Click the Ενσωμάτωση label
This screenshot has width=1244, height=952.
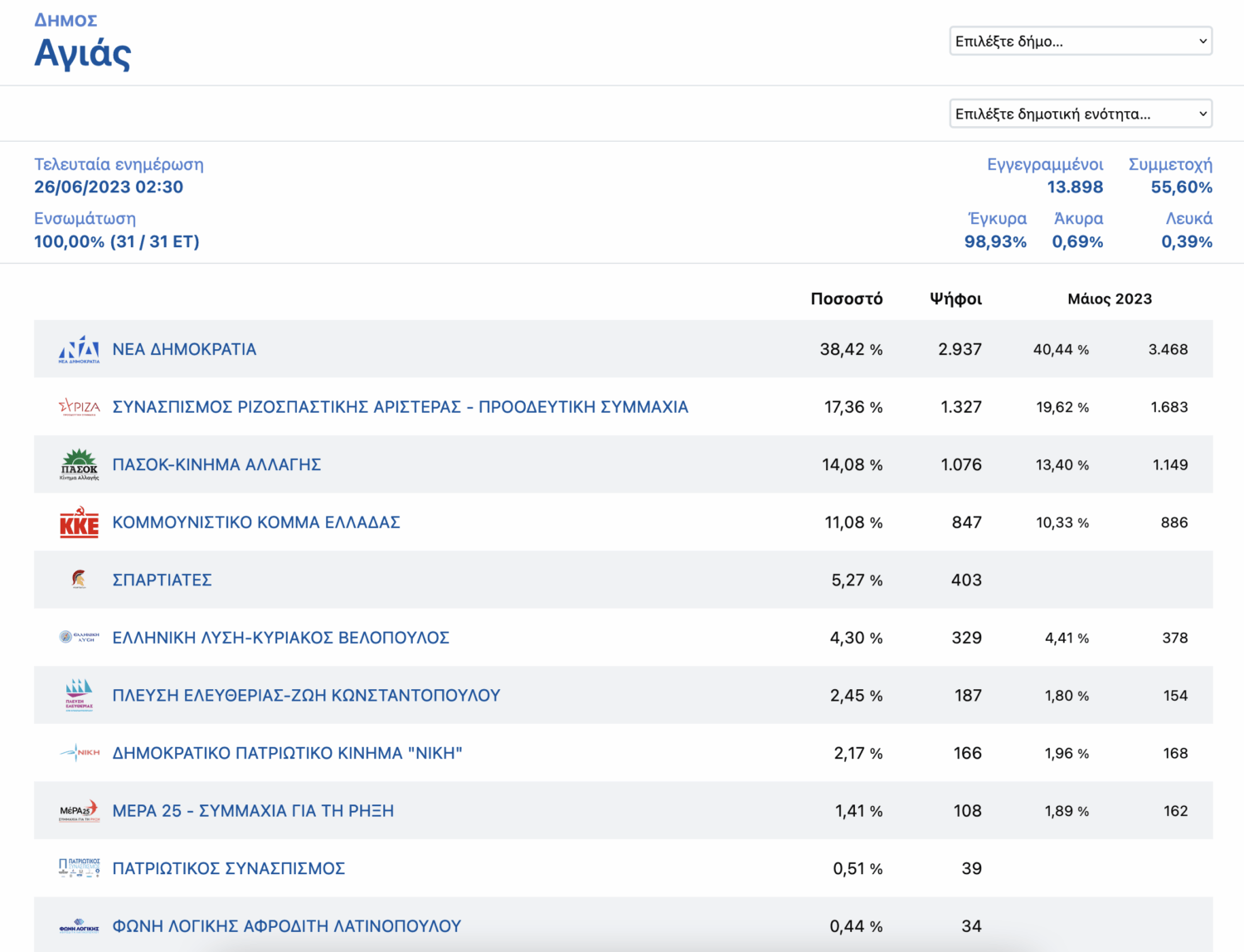pos(85,219)
